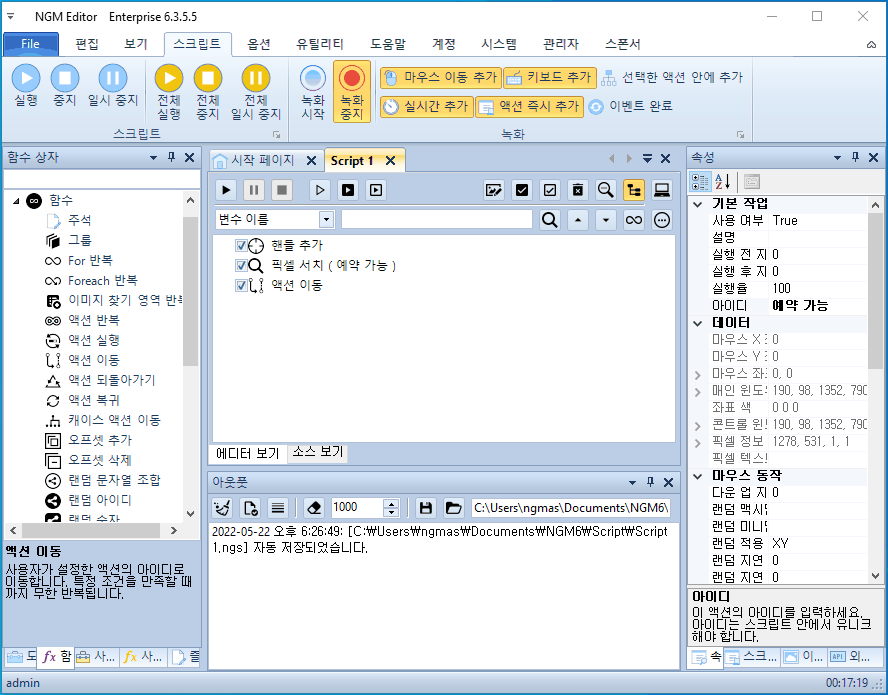The image size is (888, 695).
Task: Click the edit-action pencil icon in editor toolbar
Action: point(494,190)
